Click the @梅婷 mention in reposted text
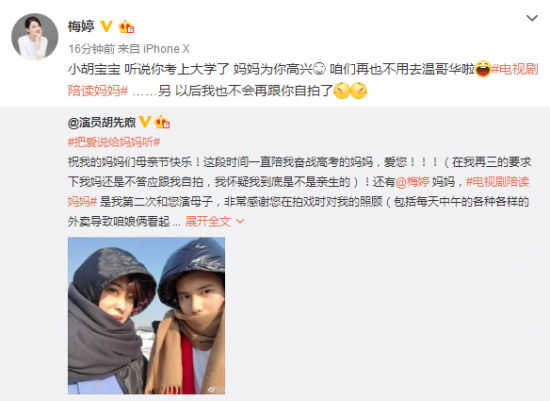This screenshot has height=401, width=550. pos(412,182)
